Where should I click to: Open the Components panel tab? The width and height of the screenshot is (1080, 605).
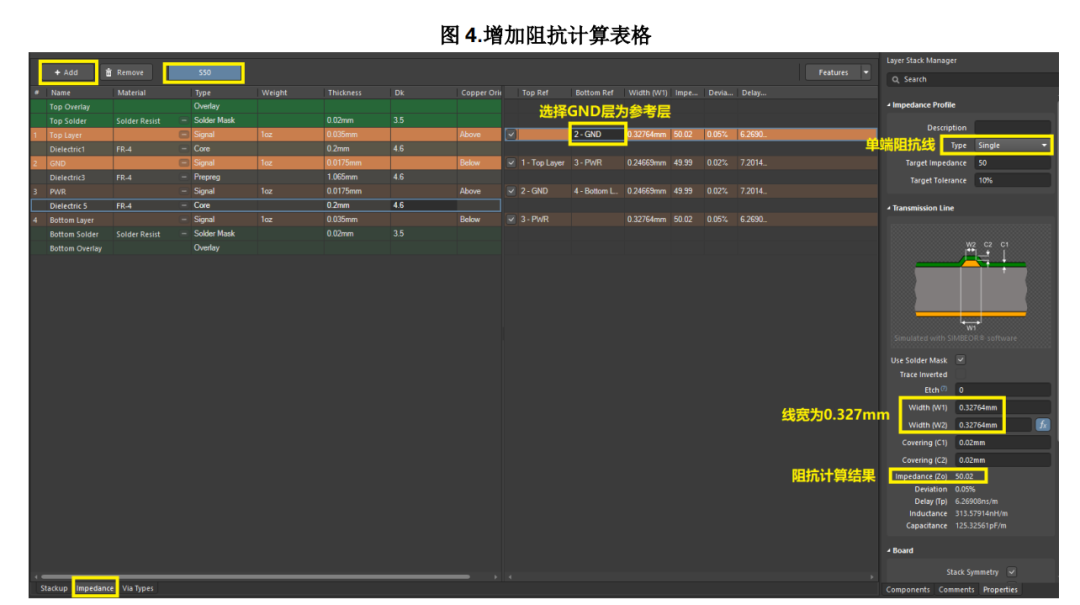coord(907,590)
